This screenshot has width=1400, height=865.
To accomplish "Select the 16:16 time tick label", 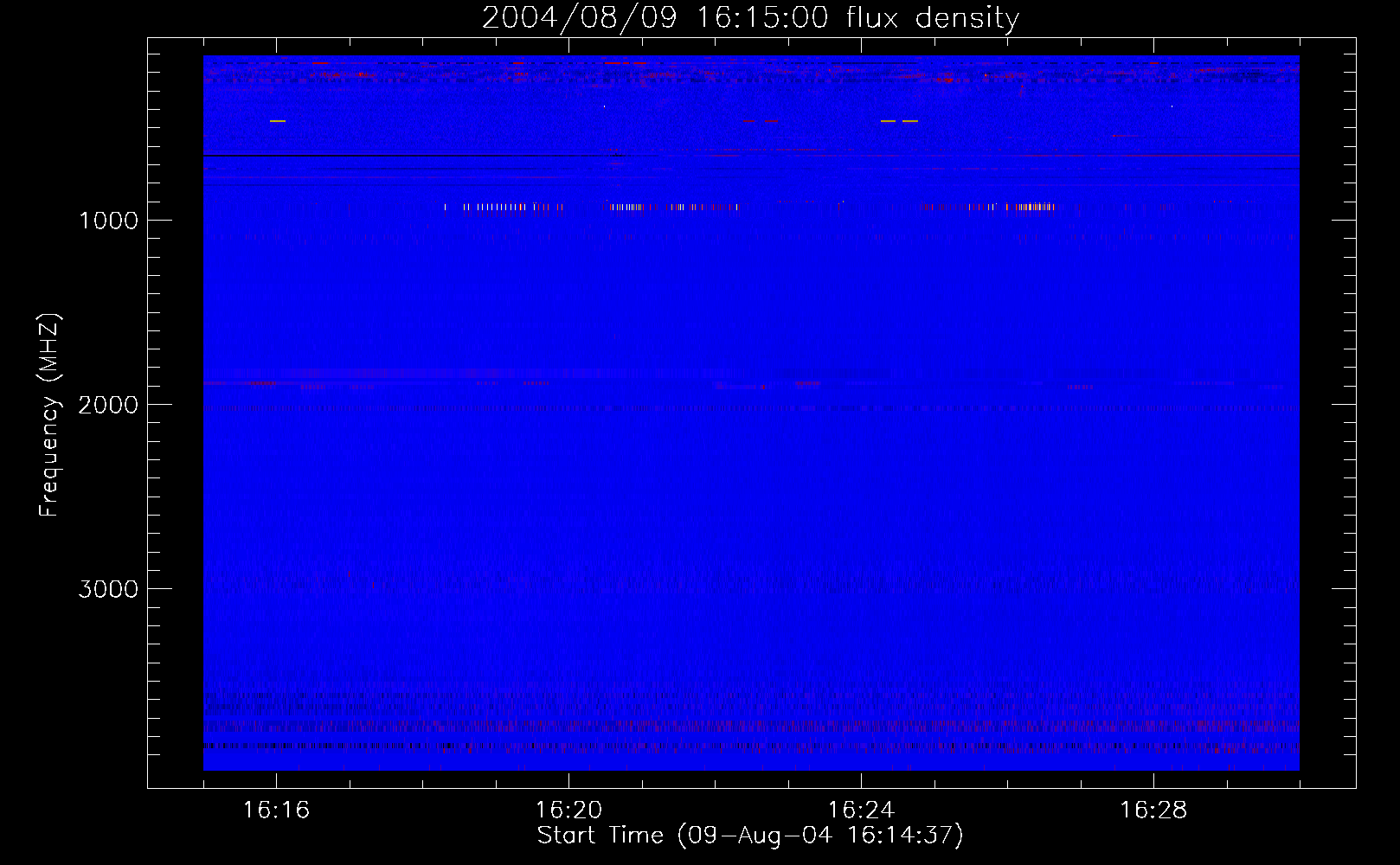I will 276,811.
